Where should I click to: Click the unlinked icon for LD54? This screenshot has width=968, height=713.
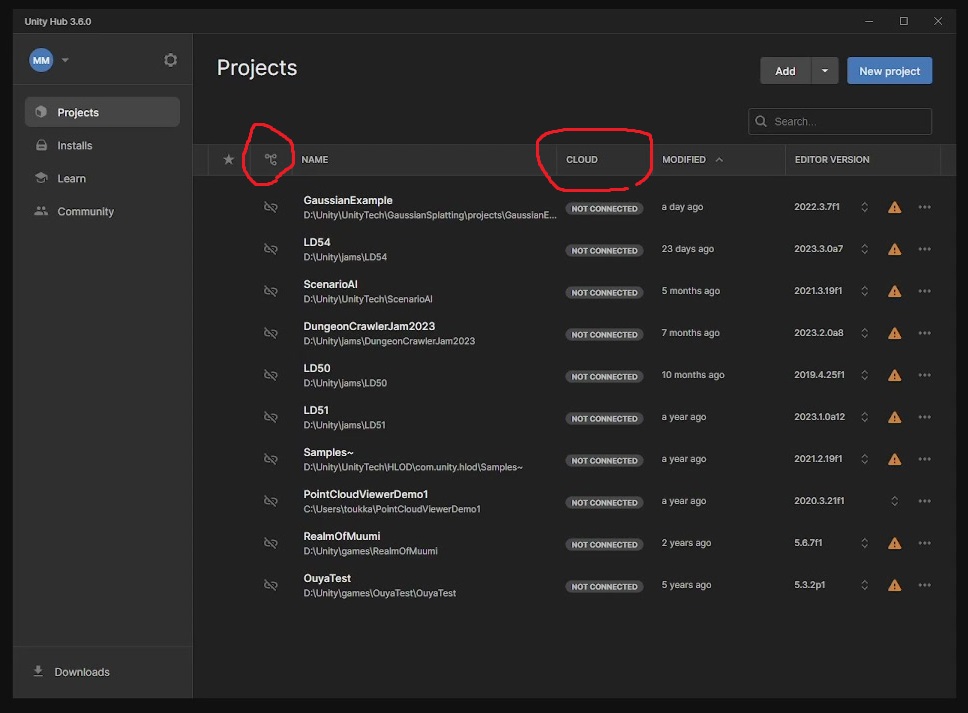[270, 249]
